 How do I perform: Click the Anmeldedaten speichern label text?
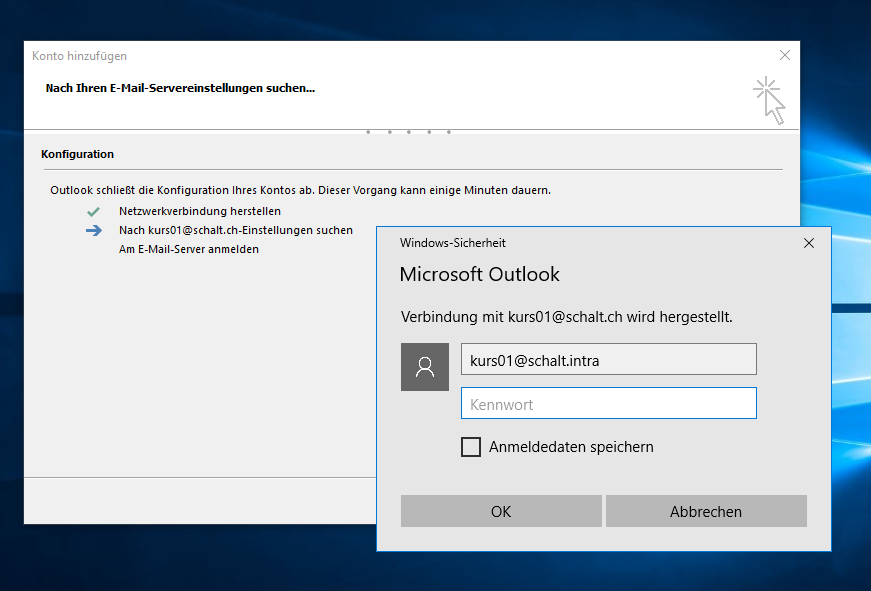click(571, 447)
